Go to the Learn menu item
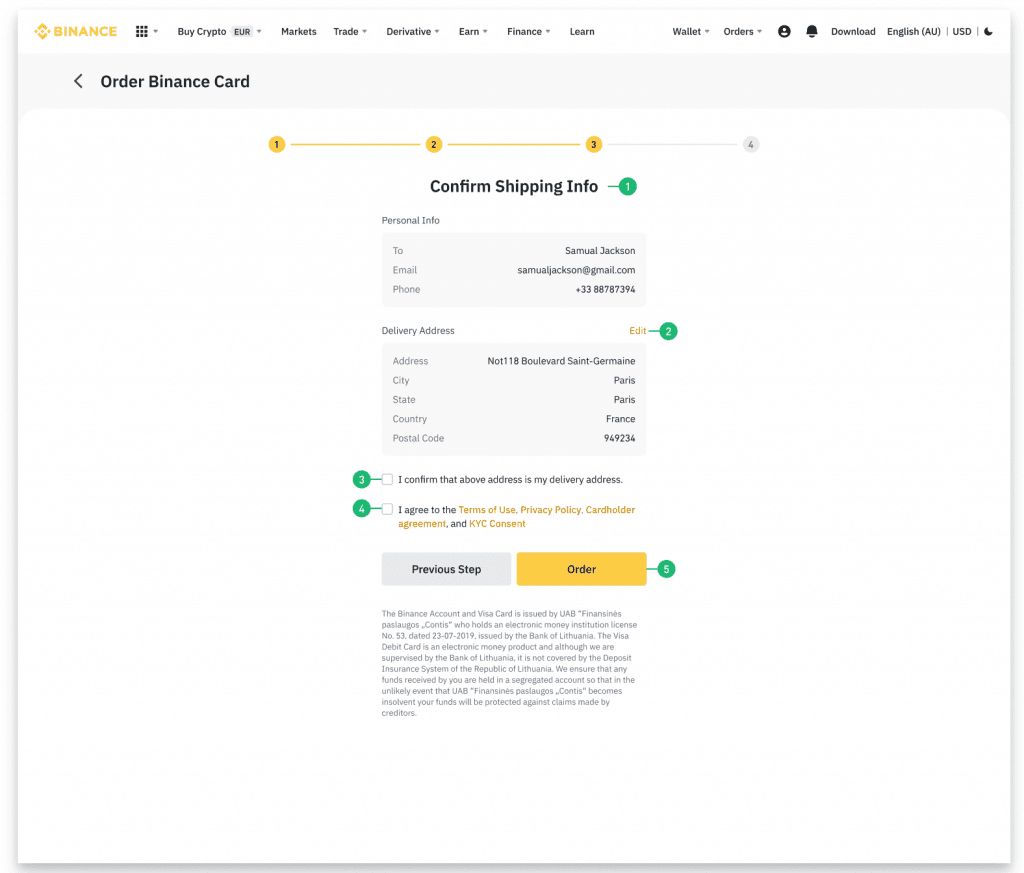This screenshot has width=1024, height=873. 582,31
